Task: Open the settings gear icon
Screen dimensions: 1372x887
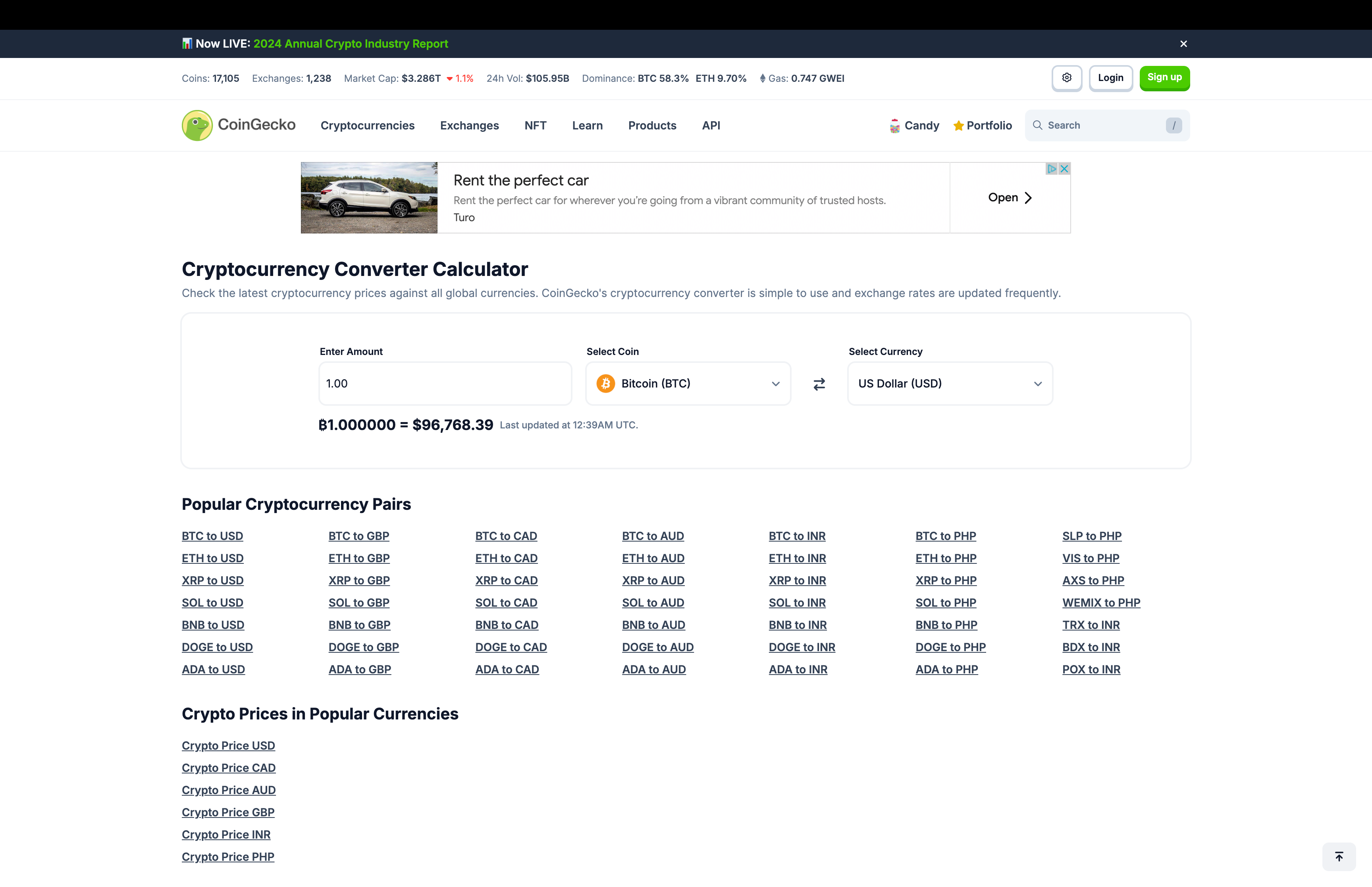Action: (1067, 78)
